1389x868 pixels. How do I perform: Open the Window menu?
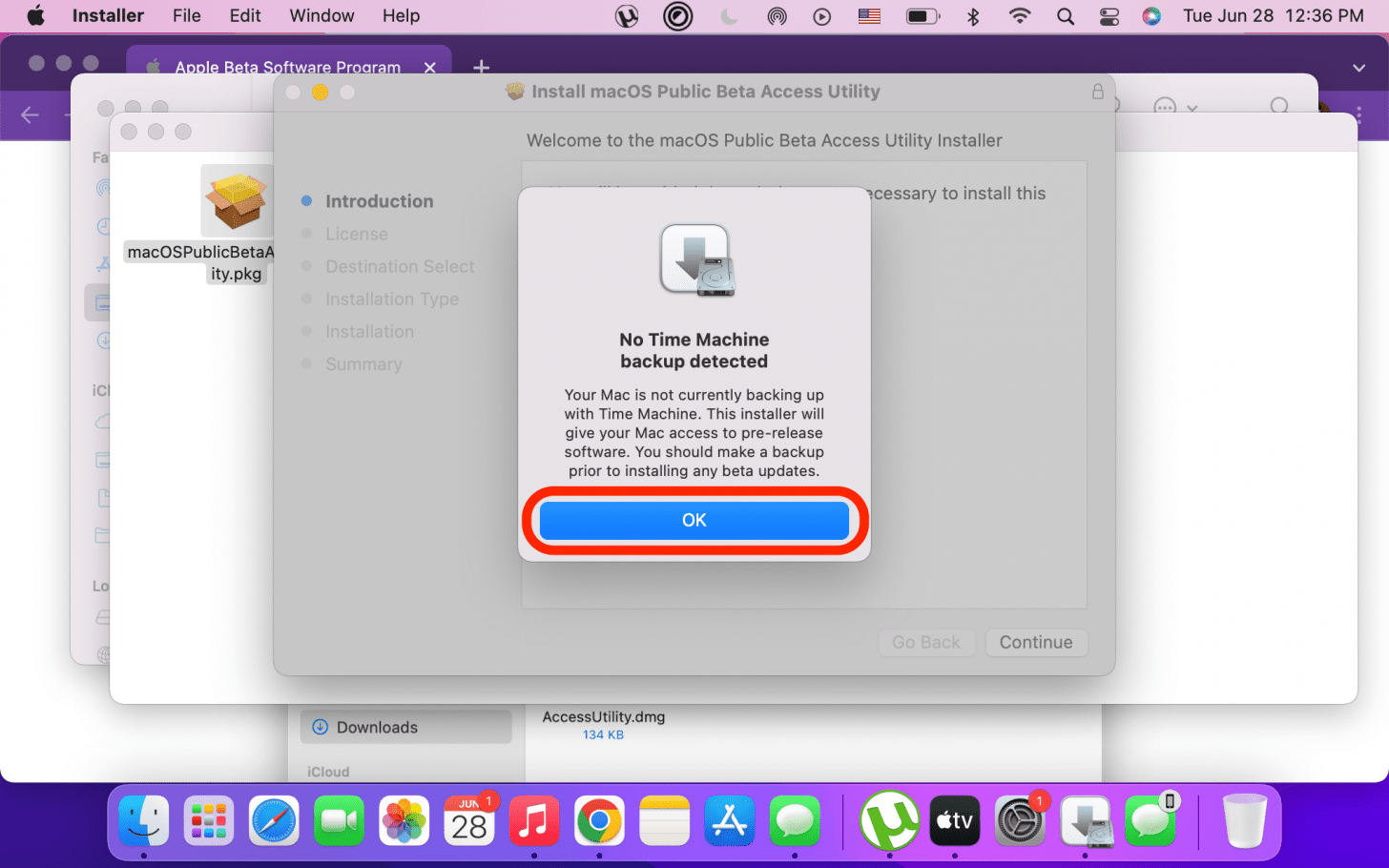(x=321, y=15)
